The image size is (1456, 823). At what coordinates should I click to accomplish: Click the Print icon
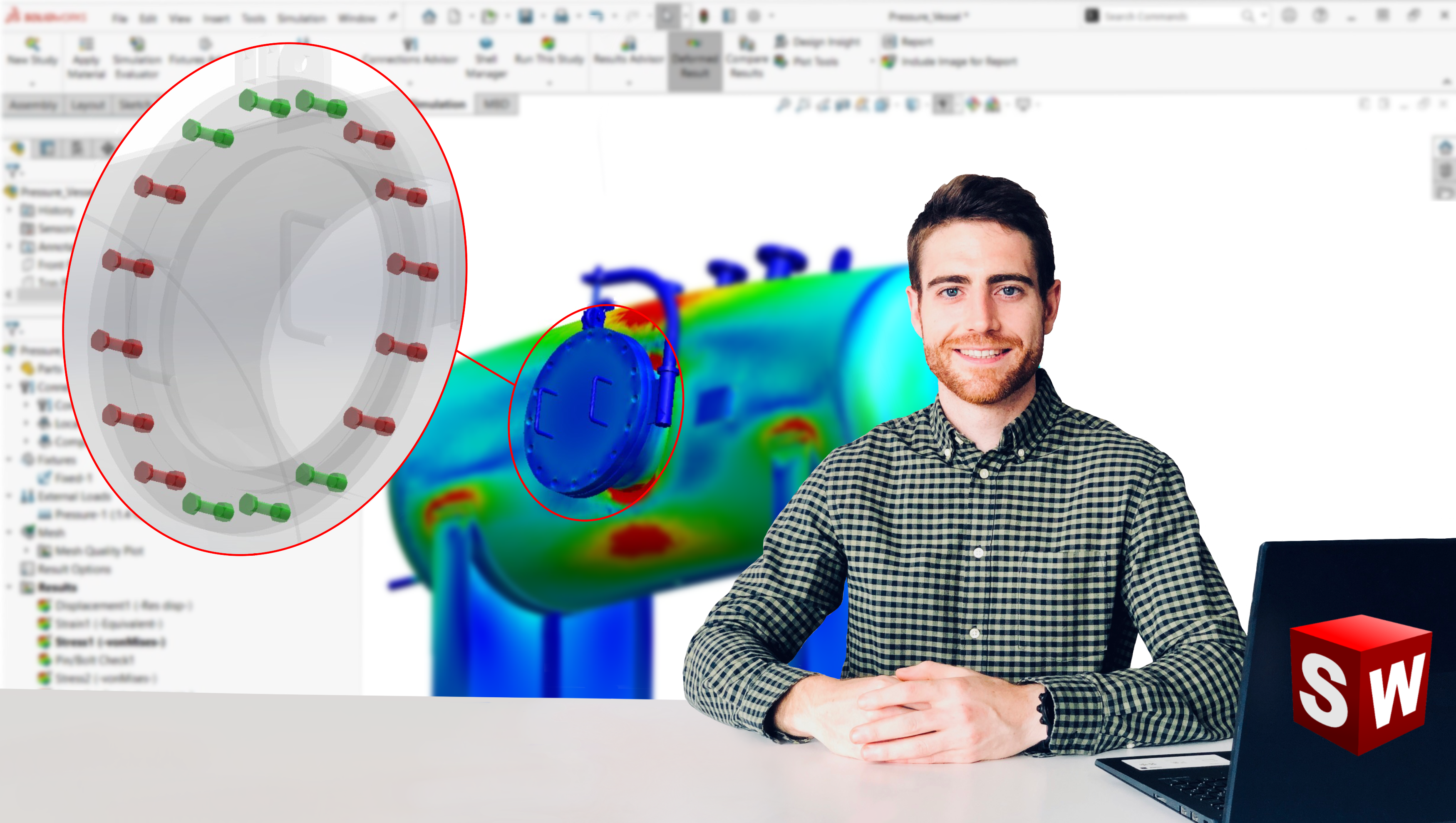tap(561, 16)
